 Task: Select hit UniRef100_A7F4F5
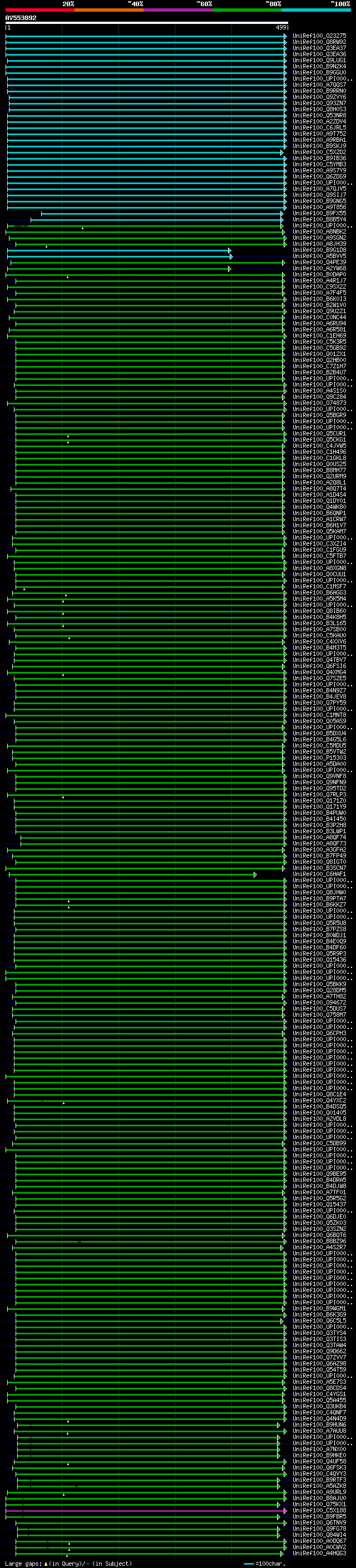click(319, 293)
